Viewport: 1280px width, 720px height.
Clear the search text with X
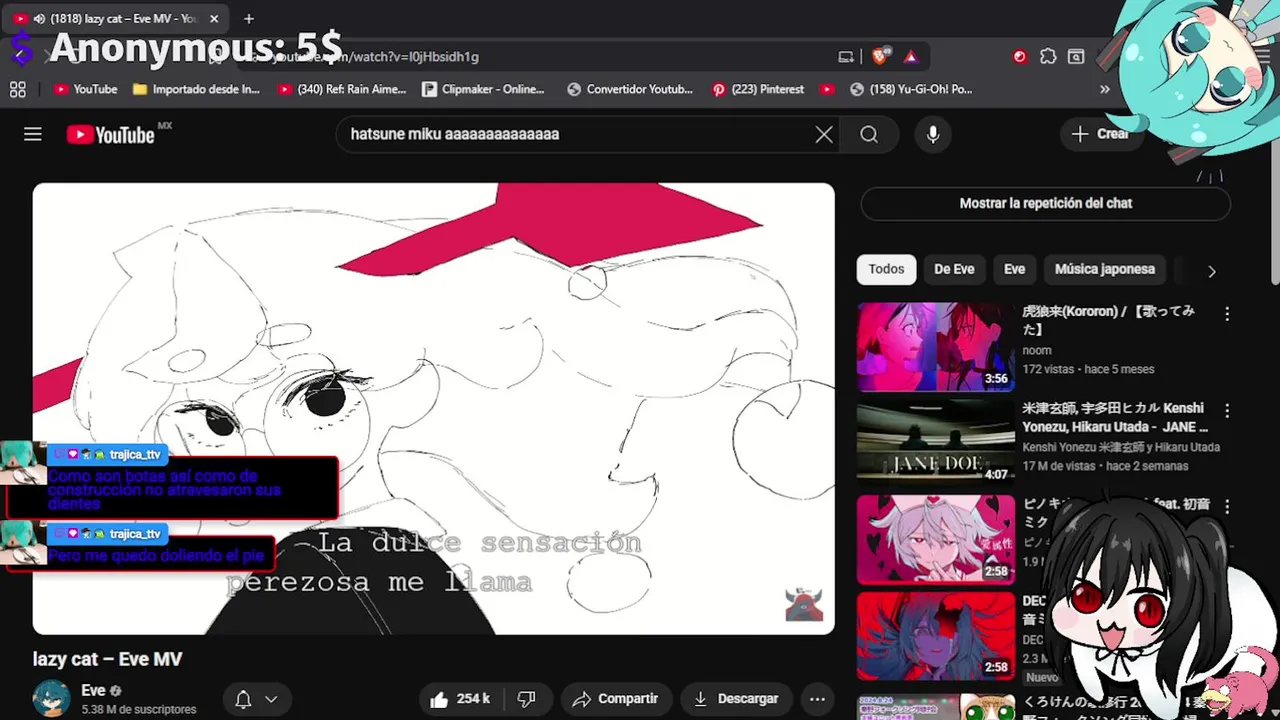[824, 134]
